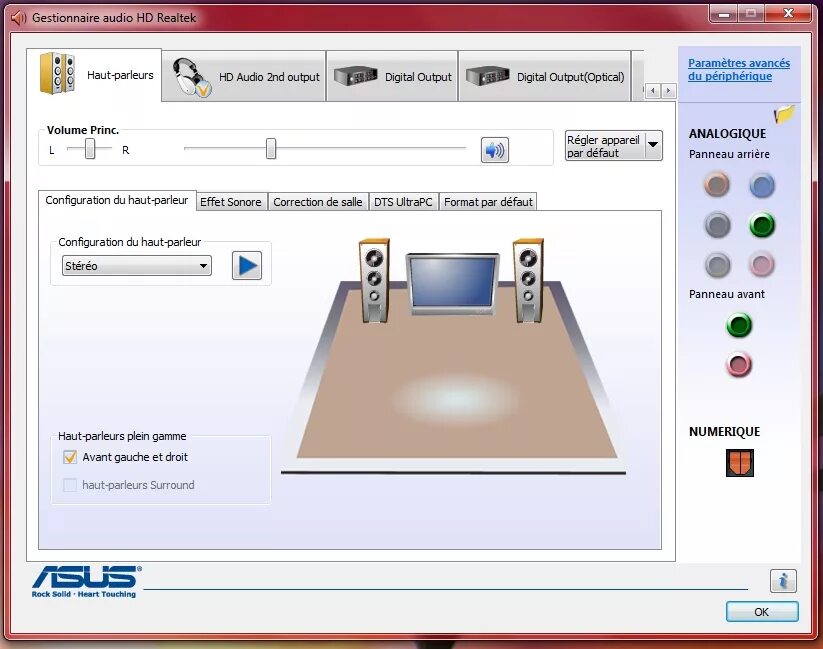Open Paramètres avancés du périphérique link
This screenshot has height=649, width=823.
coord(738,69)
